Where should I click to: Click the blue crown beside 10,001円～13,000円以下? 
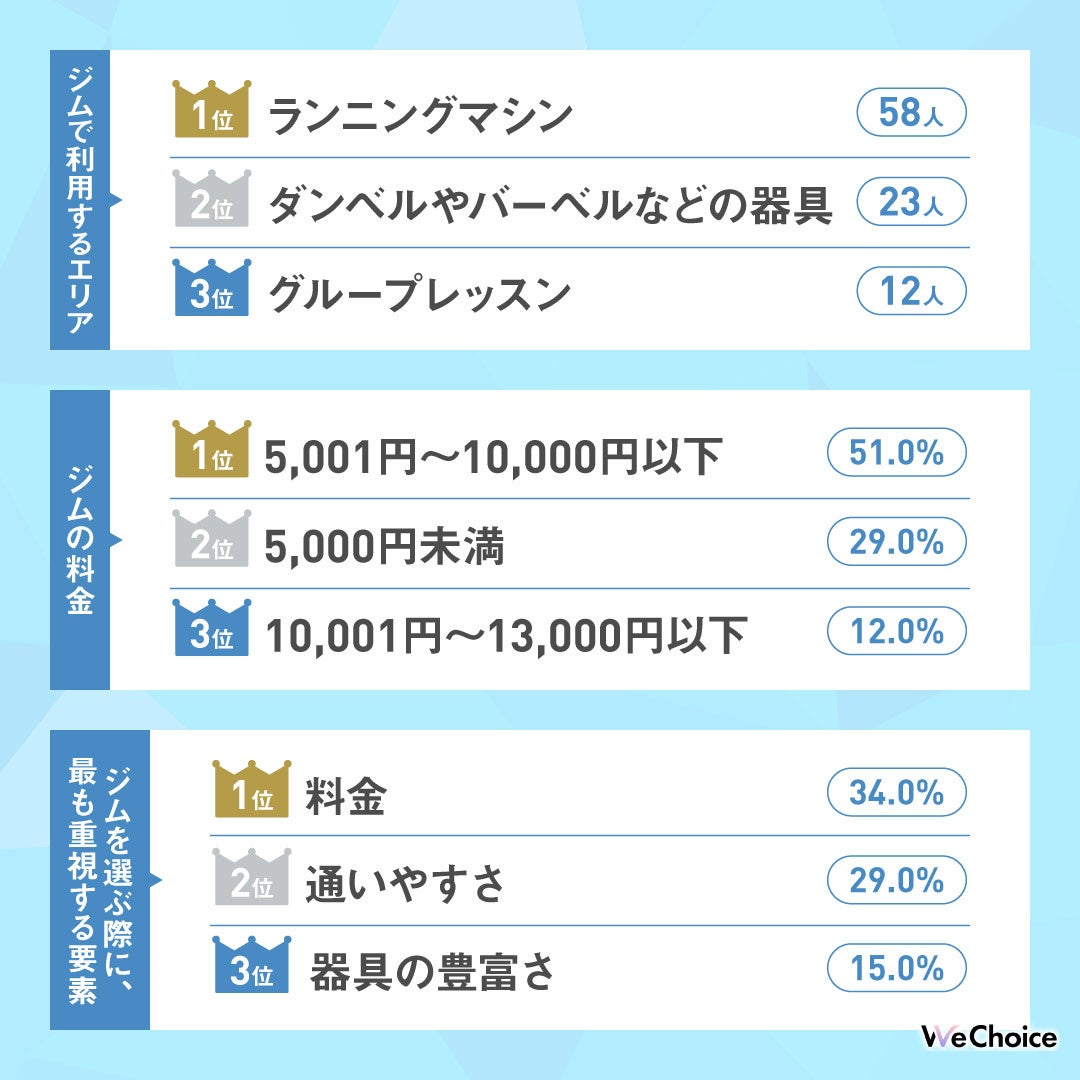[x=210, y=631]
